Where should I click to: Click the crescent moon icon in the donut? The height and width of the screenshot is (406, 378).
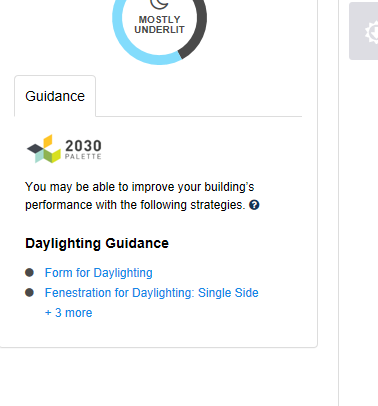(x=159, y=4)
